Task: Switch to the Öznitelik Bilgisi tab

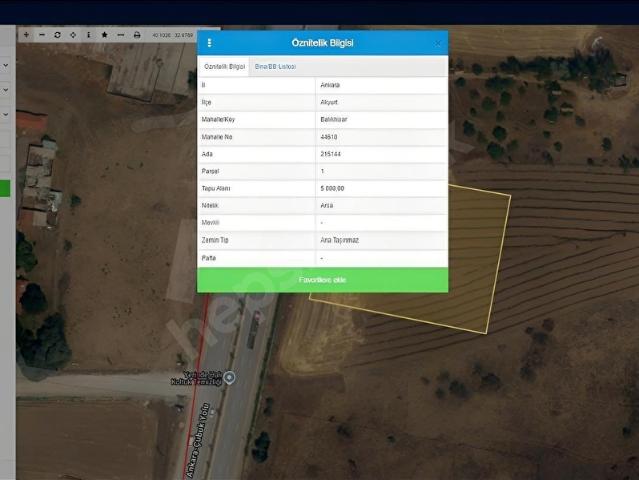Action: coord(225,66)
